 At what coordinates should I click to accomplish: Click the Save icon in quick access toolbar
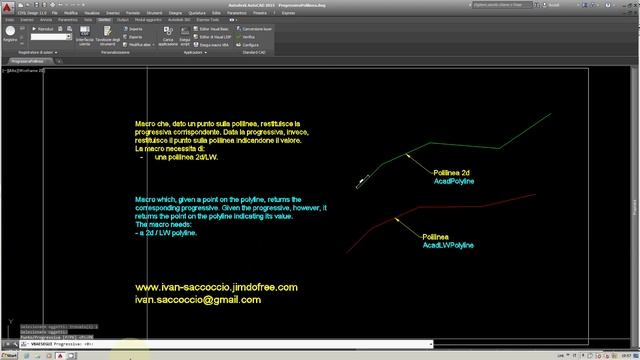[36, 5]
